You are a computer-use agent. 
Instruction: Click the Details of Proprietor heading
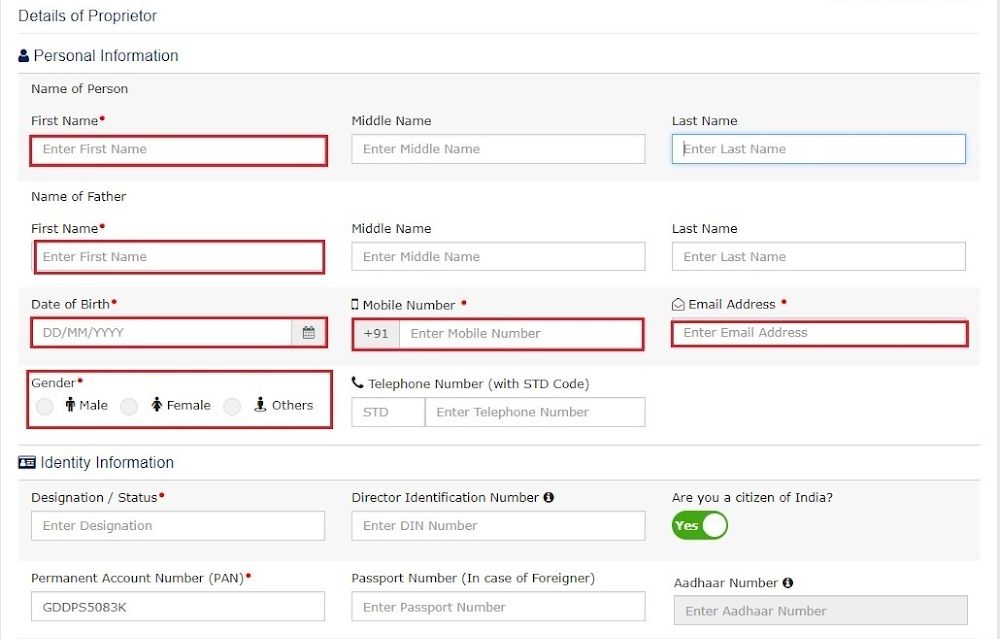(87, 16)
